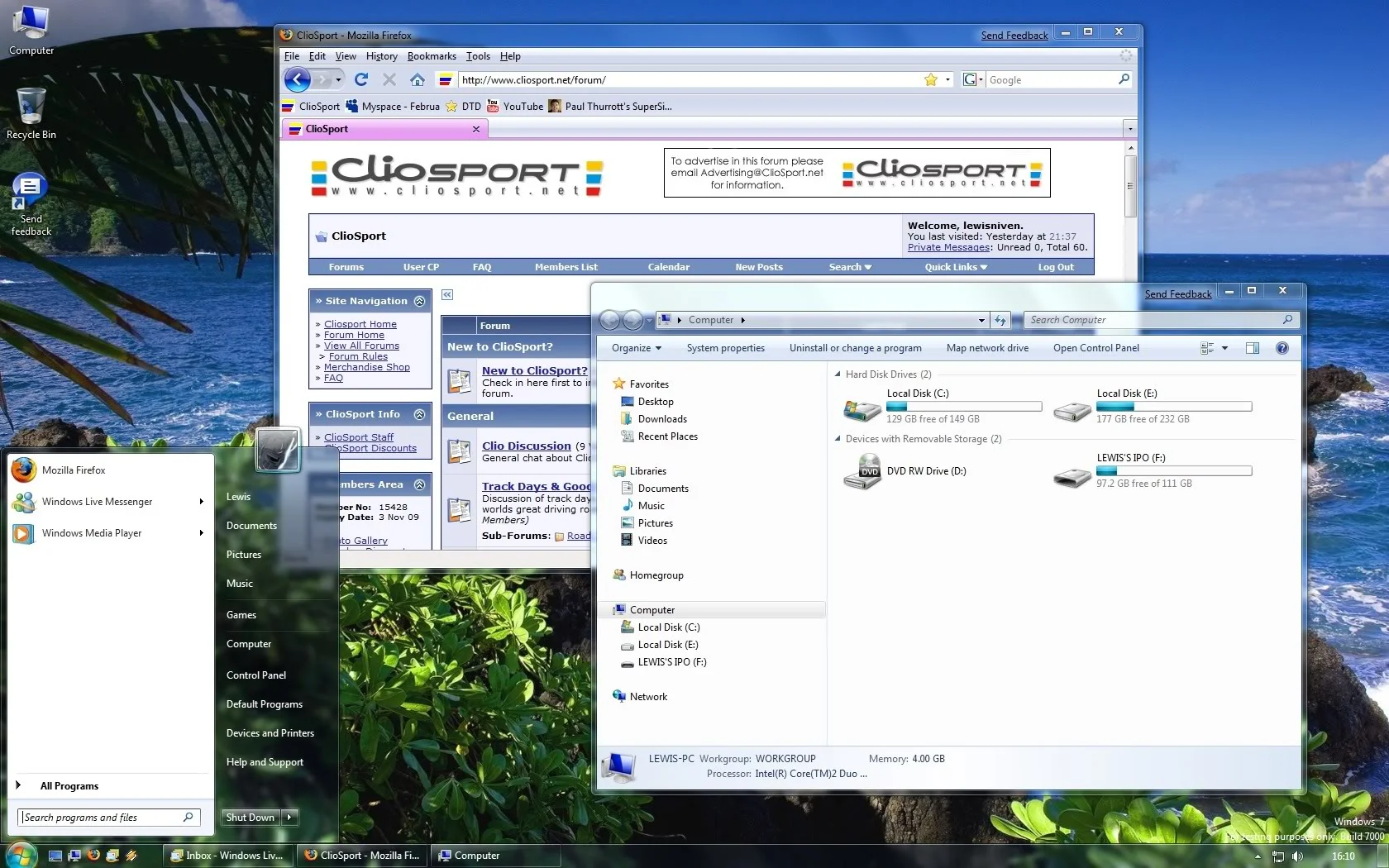Open Clio Discussion forum link

[527, 446]
